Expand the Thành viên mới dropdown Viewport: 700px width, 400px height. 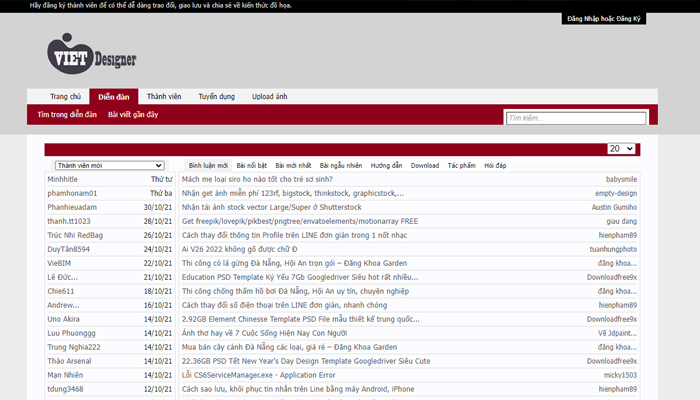[109, 165]
